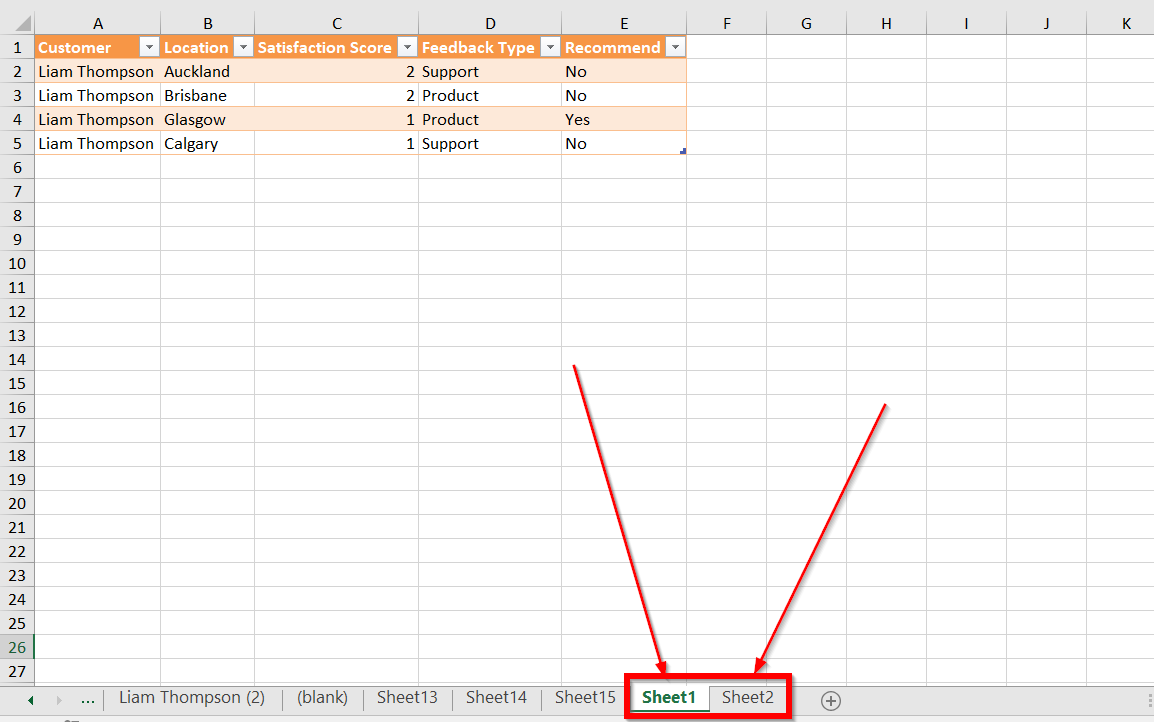Select the cell containing Brisbane

(x=208, y=96)
